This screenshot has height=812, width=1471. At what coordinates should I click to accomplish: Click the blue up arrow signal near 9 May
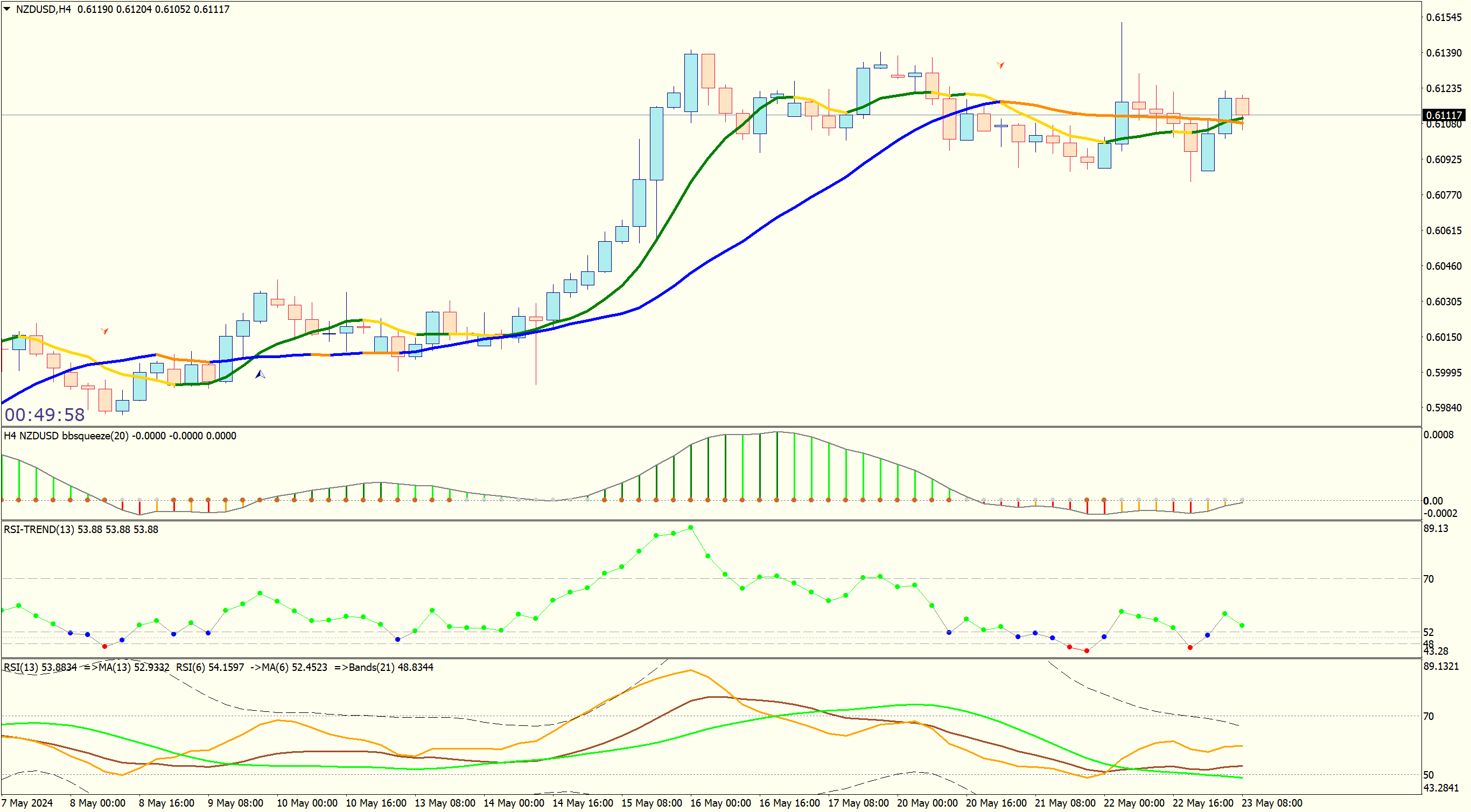pyautogui.click(x=260, y=375)
